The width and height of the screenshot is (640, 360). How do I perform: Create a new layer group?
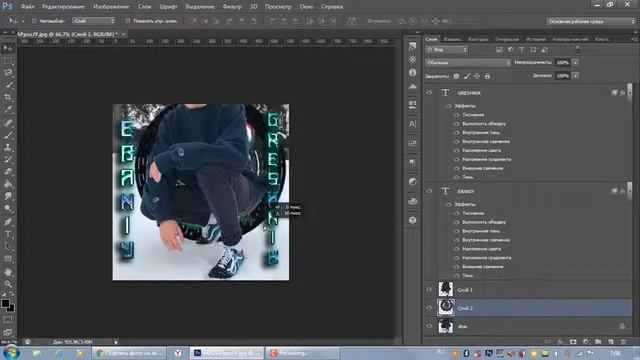(x=598, y=342)
